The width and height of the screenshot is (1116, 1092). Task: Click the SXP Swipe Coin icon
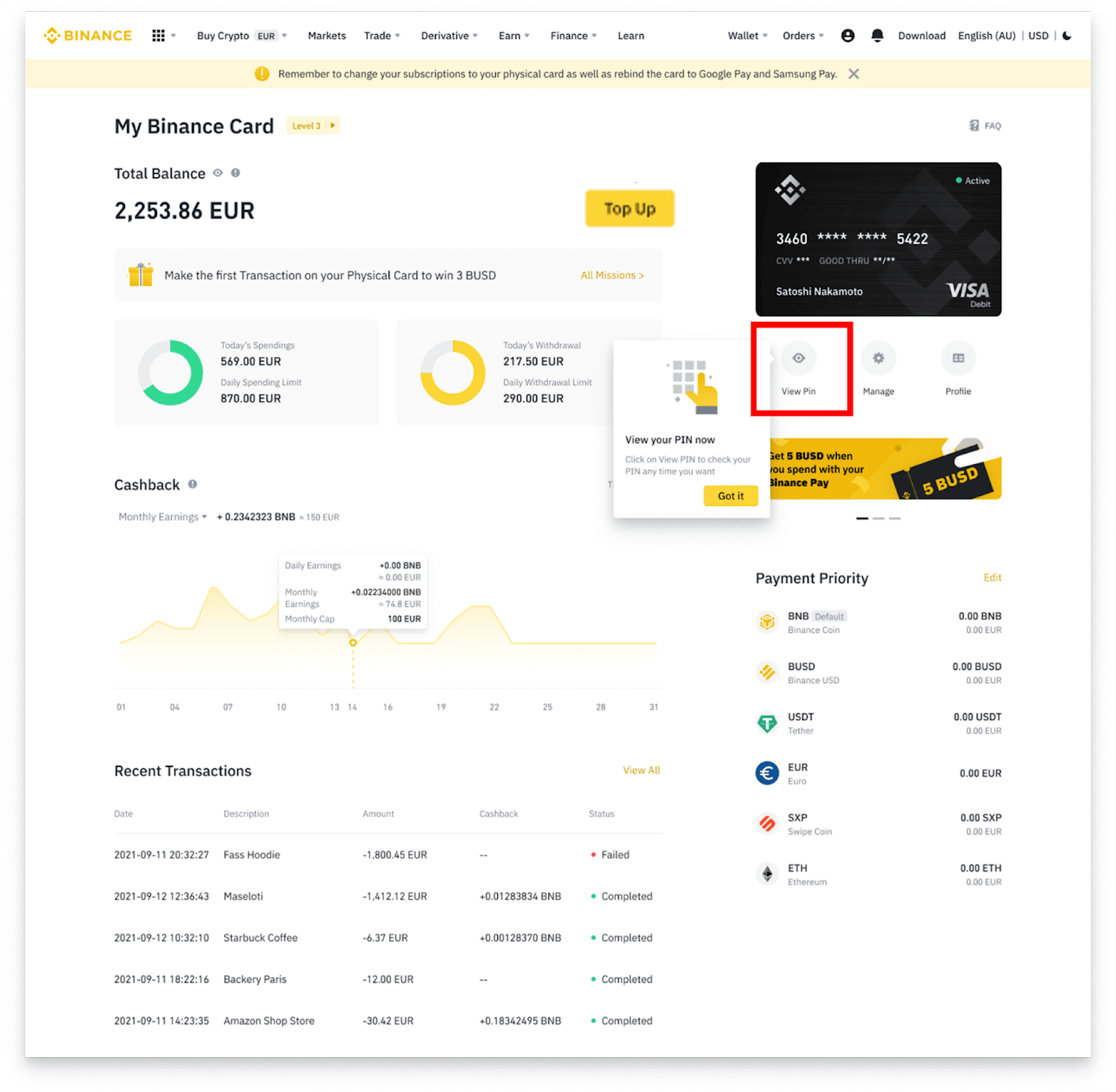(x=767, y=823)
